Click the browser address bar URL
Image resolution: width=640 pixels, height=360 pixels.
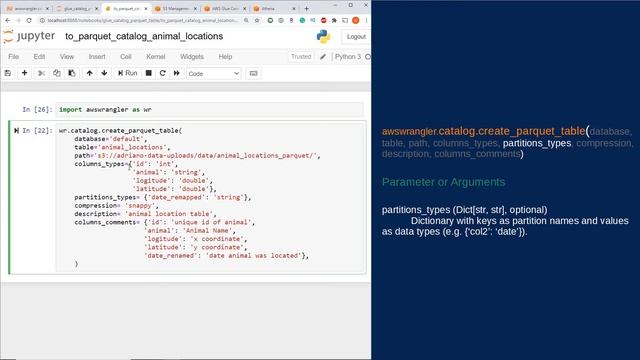tap(142, 20)
